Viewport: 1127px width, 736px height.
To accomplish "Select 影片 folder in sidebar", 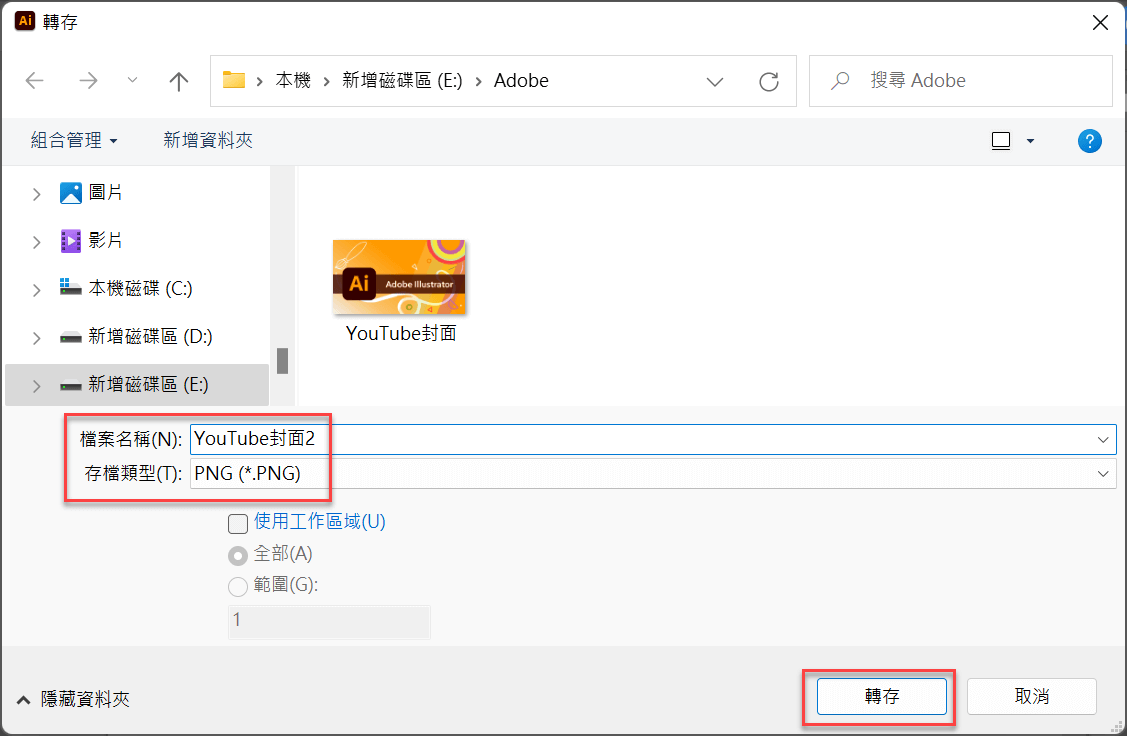I will [x=105, y=240].
